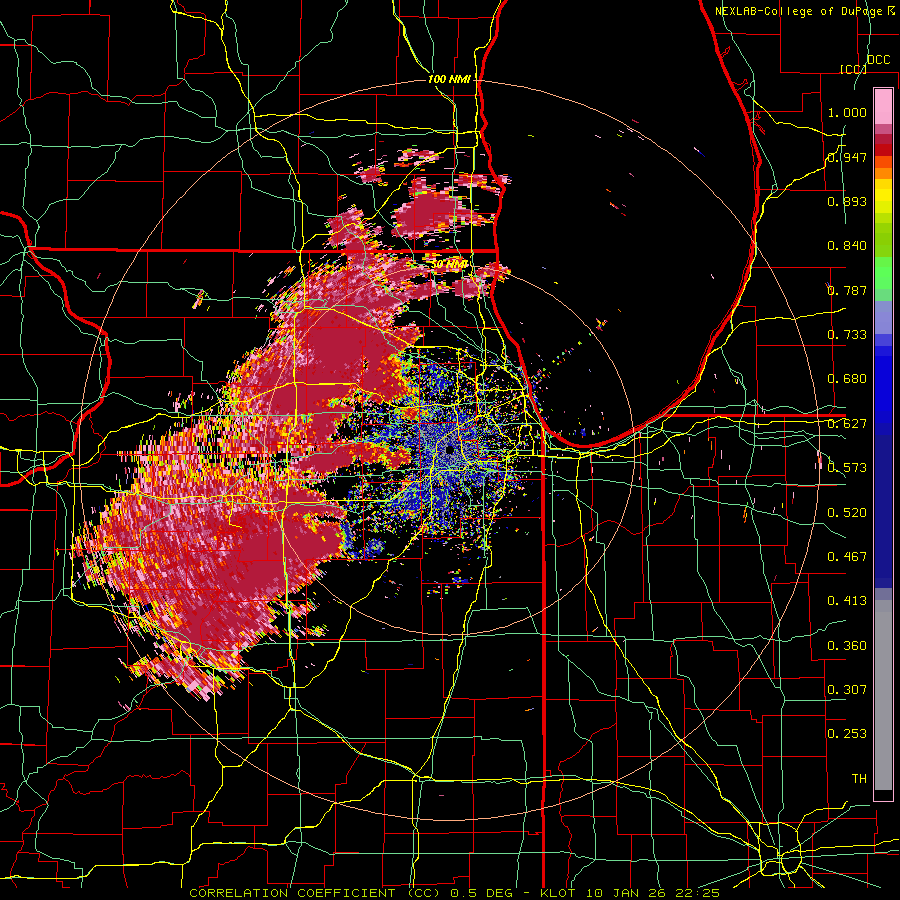Select the 0.467 legend value
This screenshot has width=900, height=900.
click(x=847, y=557)
